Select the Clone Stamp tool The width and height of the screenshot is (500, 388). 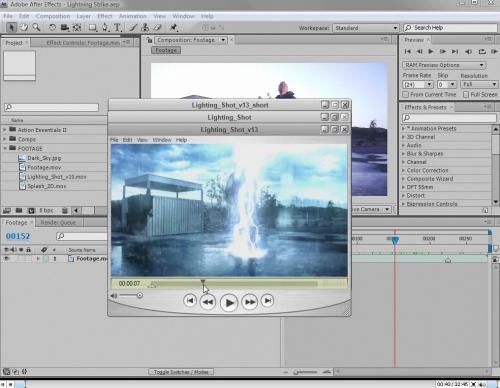coord(145,27)
